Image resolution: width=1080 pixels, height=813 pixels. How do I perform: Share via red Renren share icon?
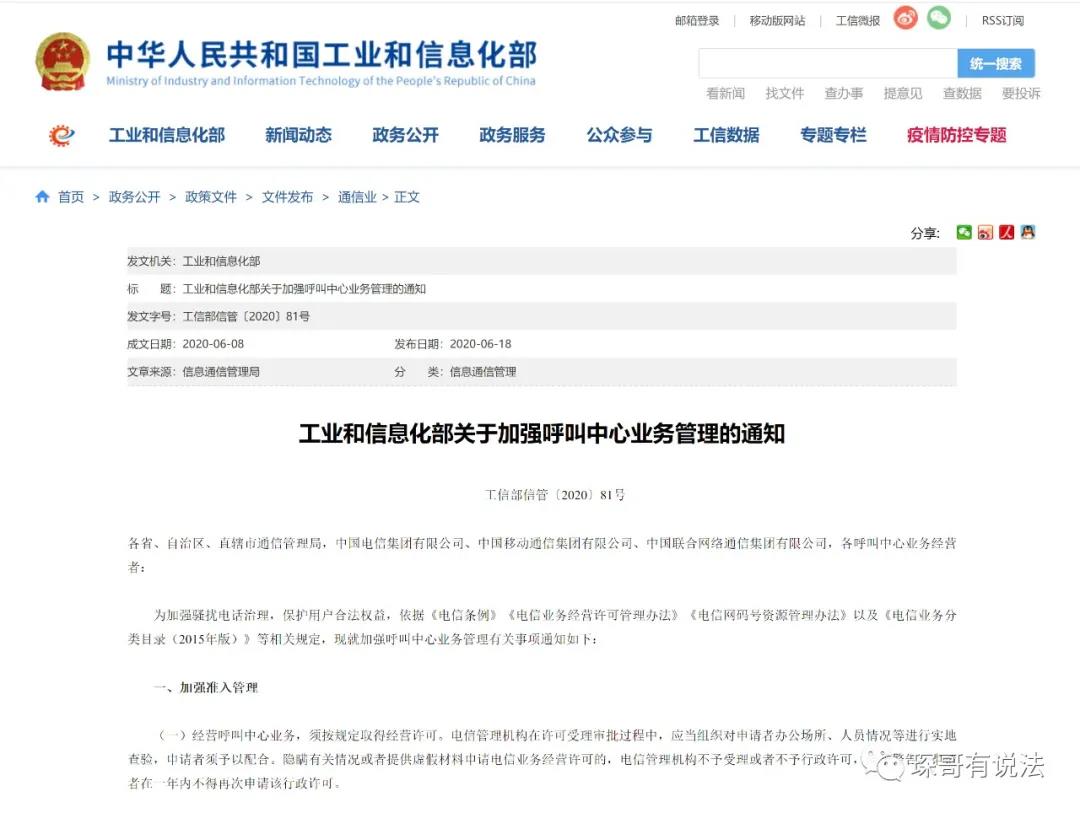click(x=1006, y=232)
